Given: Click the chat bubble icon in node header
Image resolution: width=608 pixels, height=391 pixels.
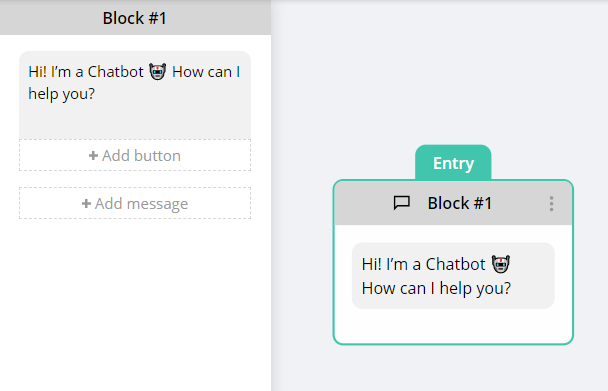Looking at the screenshot, I should click(401, 203).
